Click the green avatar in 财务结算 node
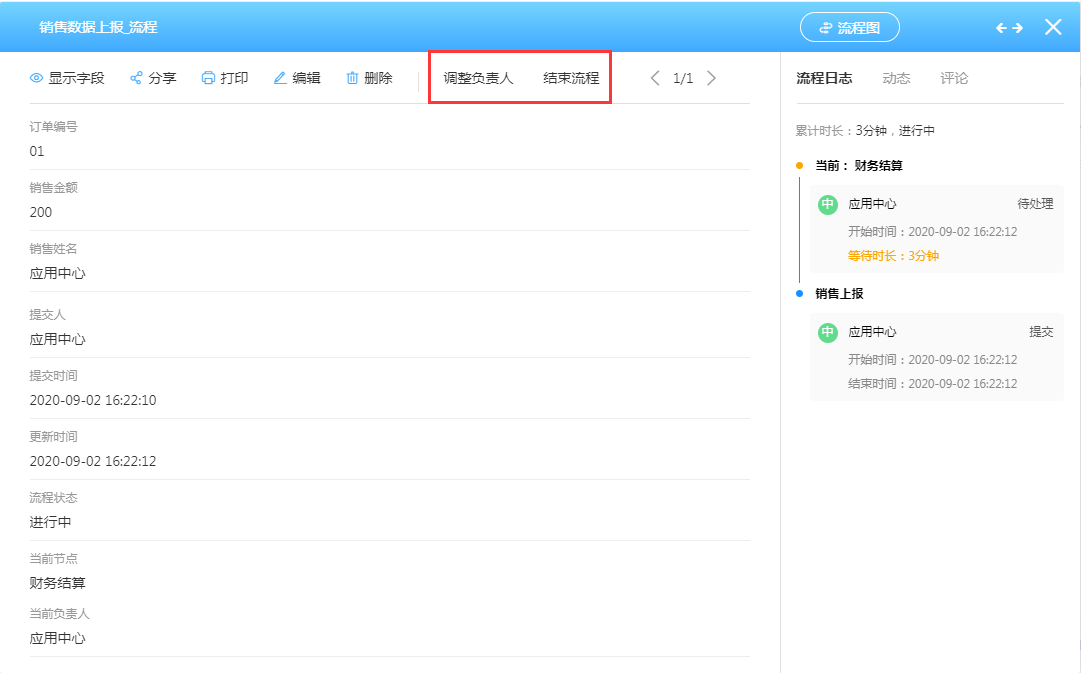1081x673 pixels. [827, 204]
